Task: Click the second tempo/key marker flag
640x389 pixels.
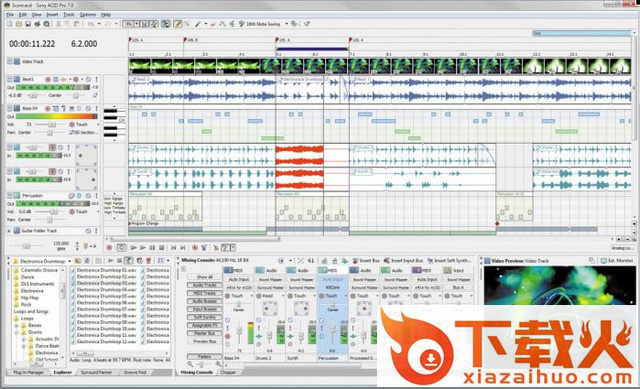Action: (185, 40)
